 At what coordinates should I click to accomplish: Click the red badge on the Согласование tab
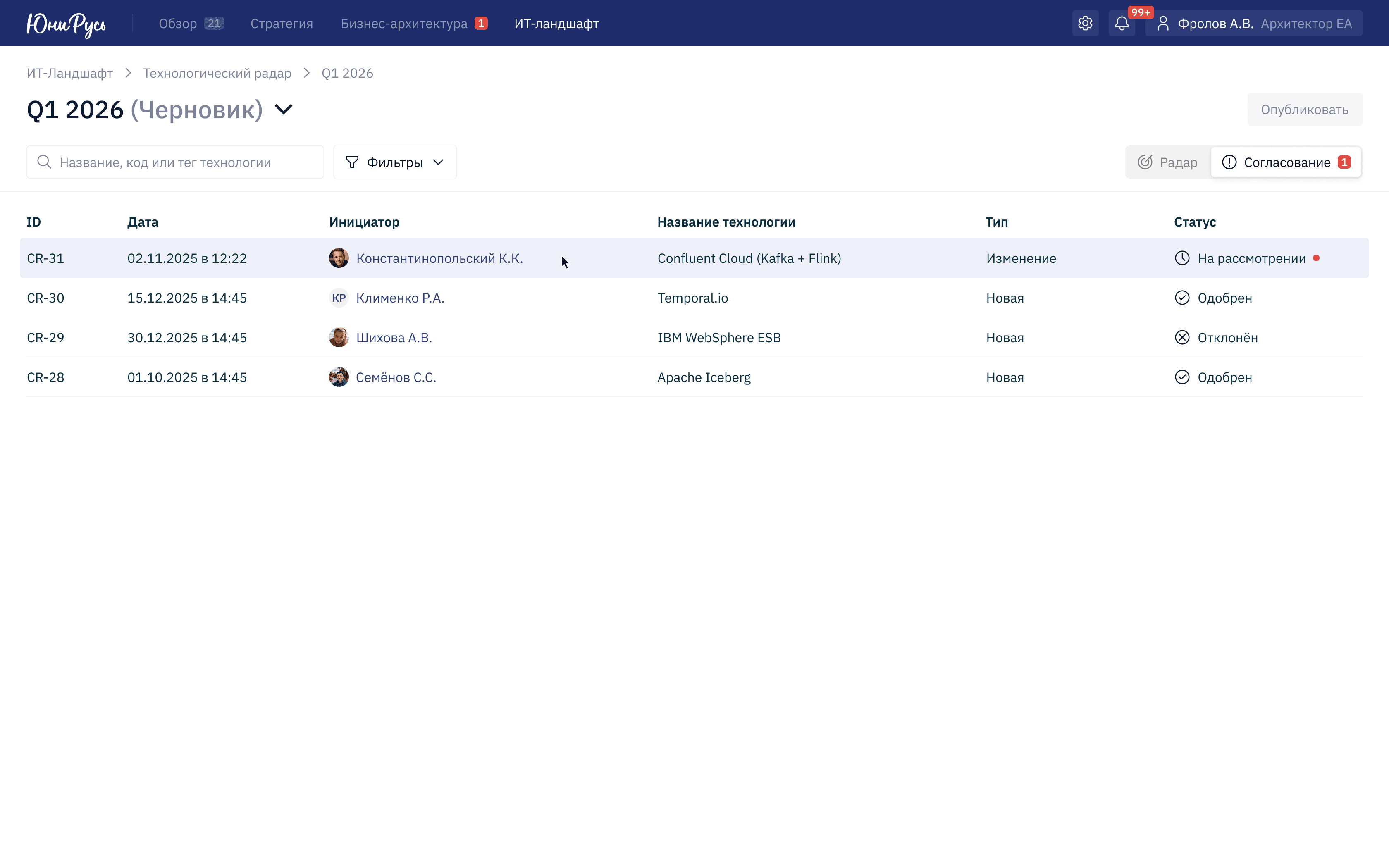[x=1344, y=162]
